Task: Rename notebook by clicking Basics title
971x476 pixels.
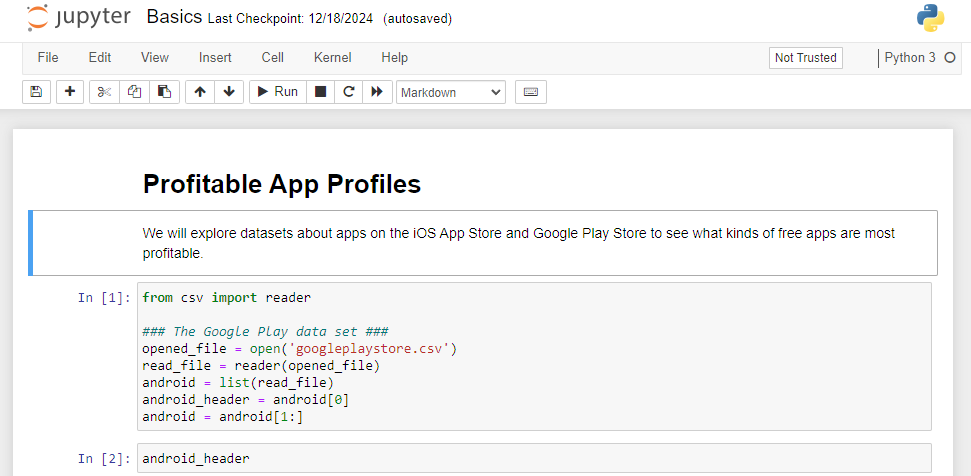Action: coord(174,17)
